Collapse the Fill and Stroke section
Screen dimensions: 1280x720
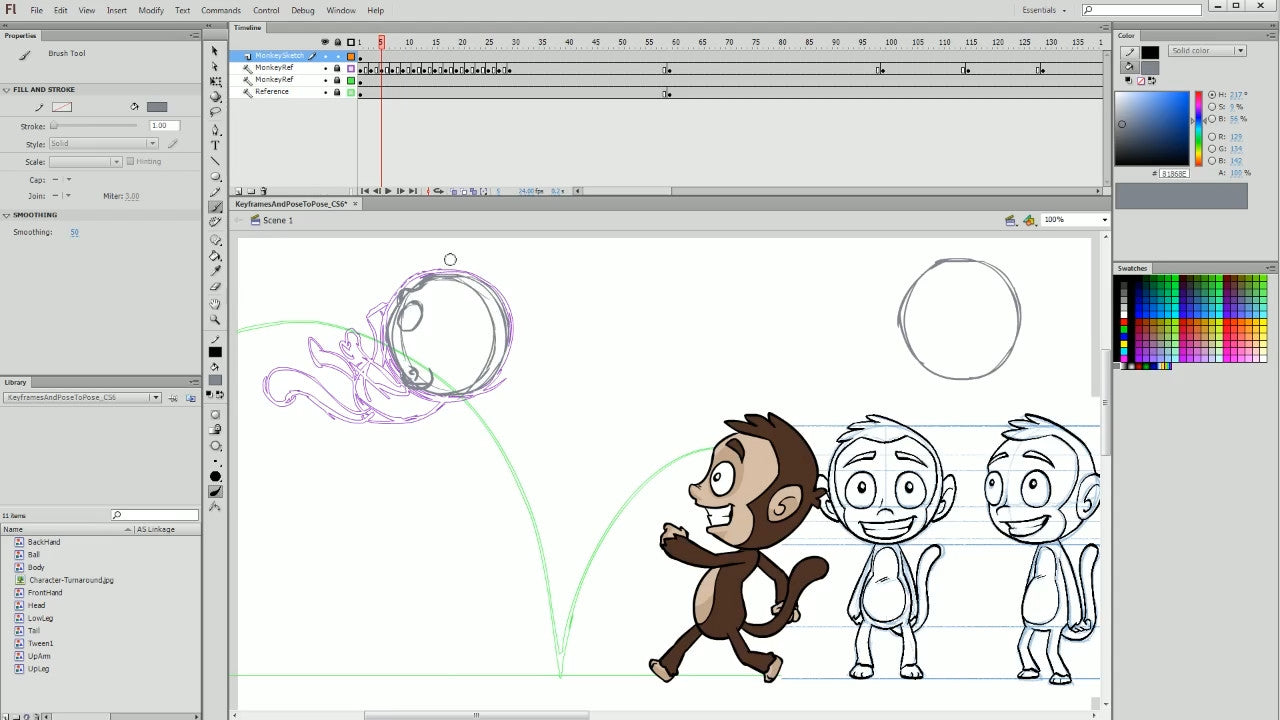[x=7, y=90]
